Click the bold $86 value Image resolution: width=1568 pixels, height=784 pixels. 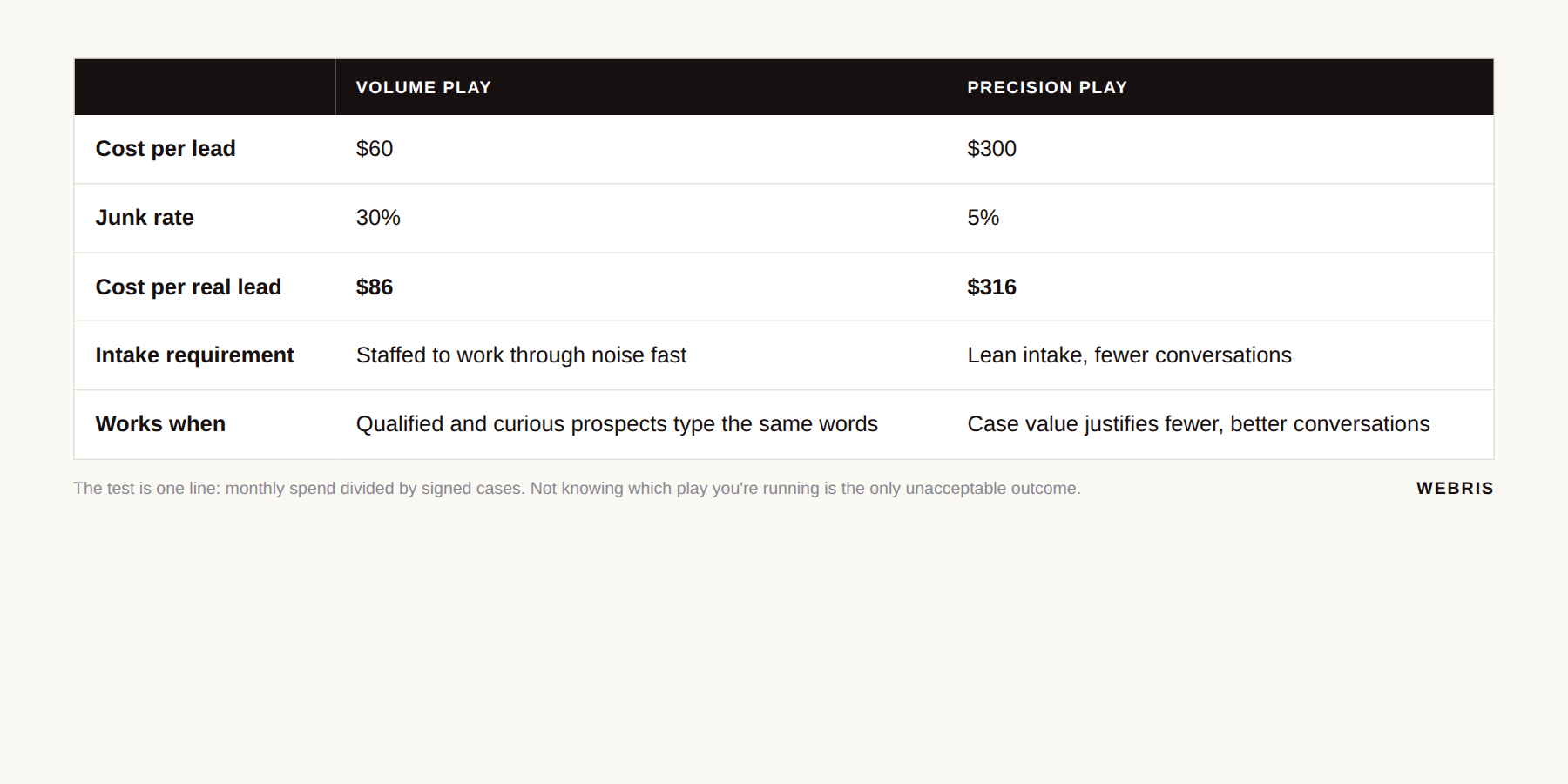pyautogui.click(x=375, y=287)
